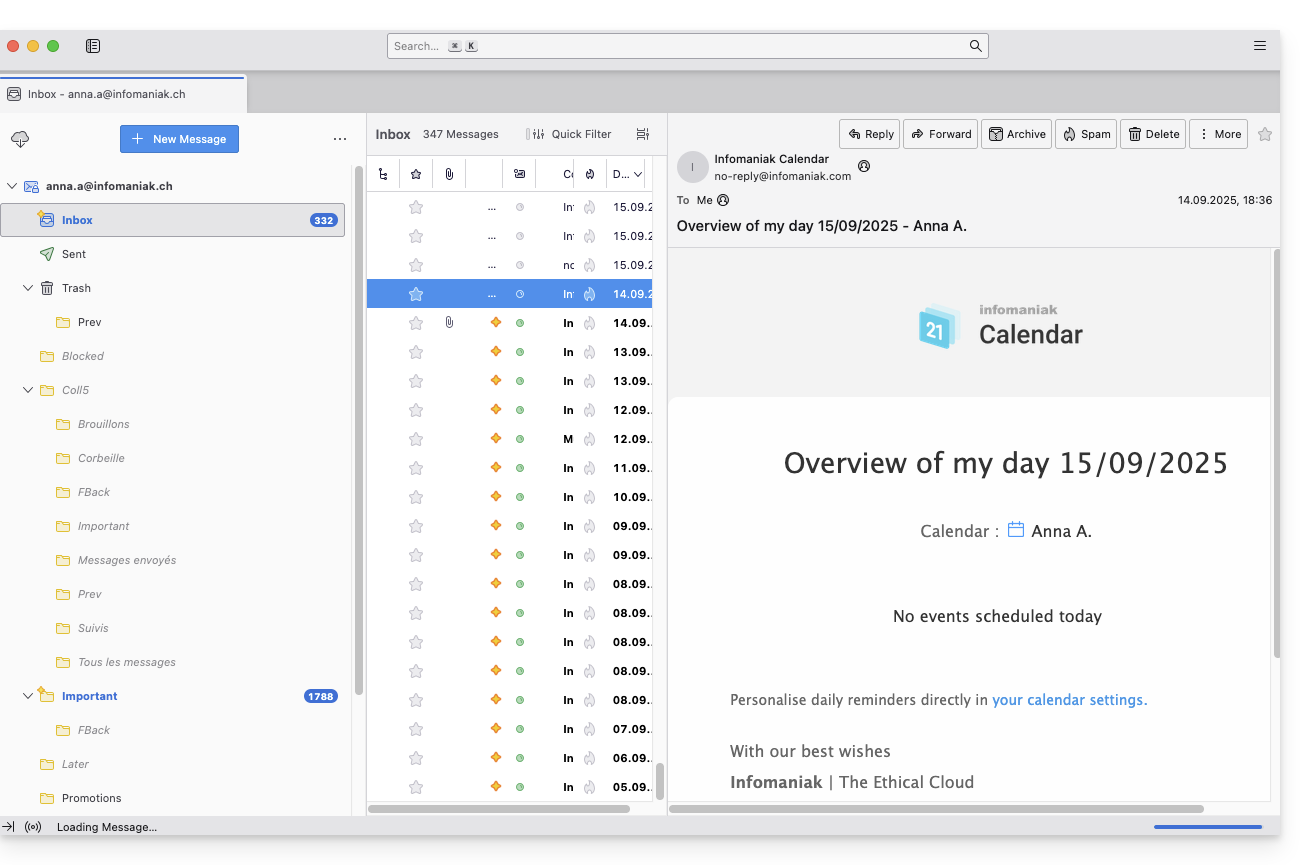Select the Sent folder

74,254
